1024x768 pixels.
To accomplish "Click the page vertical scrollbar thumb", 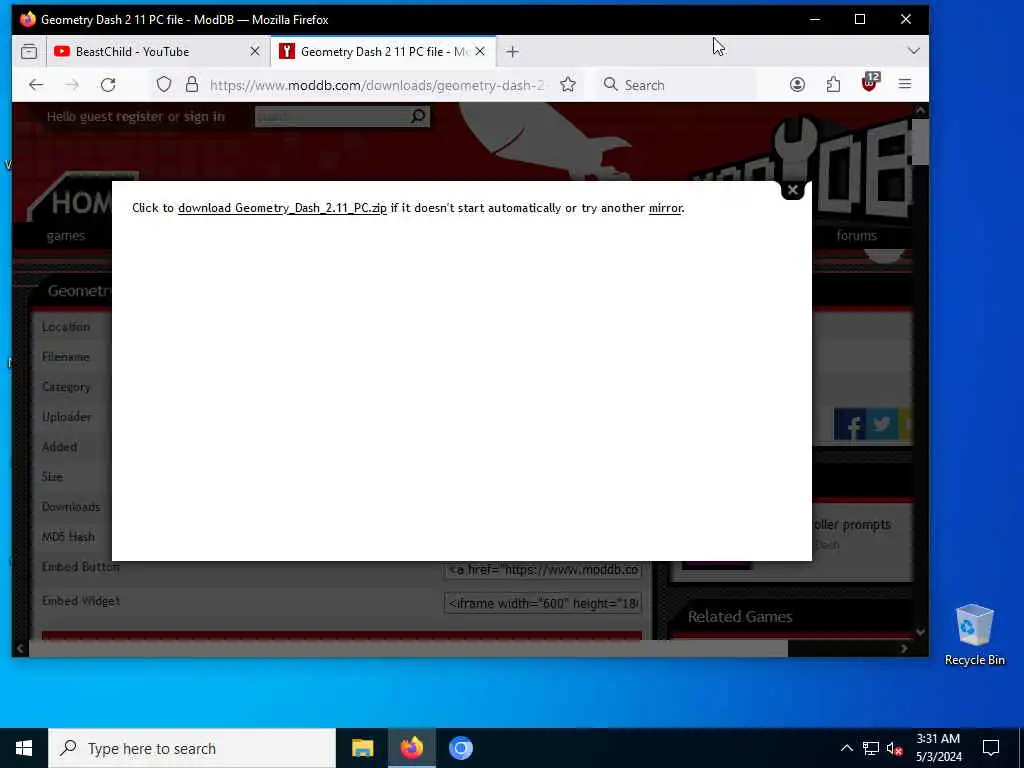I will point(920,142).
